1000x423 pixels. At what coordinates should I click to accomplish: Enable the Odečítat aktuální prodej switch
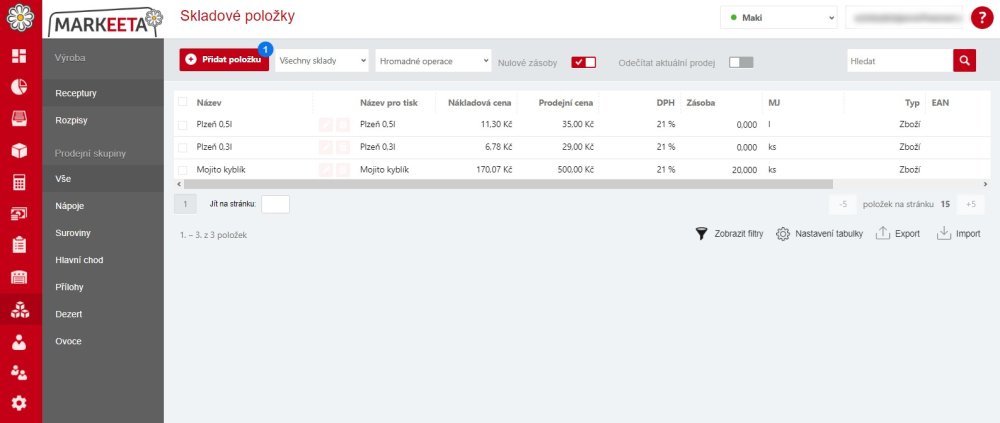[741, 63]
